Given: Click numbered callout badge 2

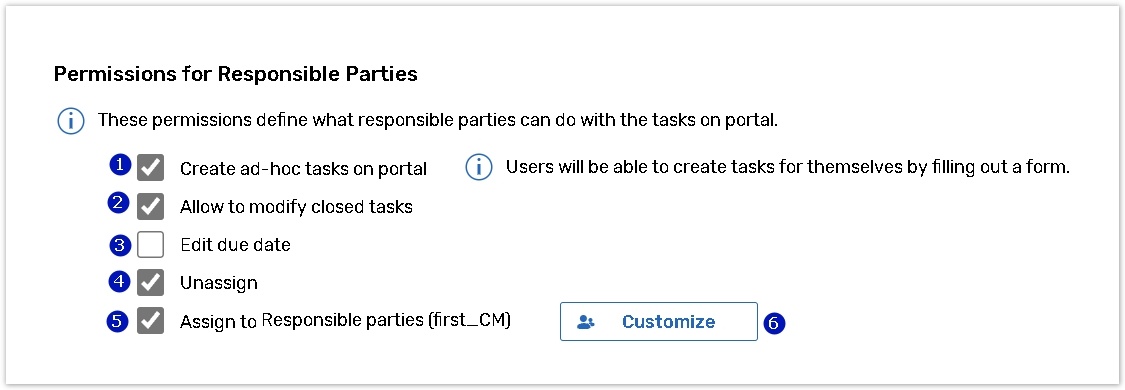Looking at the screenshot, I should tap(119, 205).
